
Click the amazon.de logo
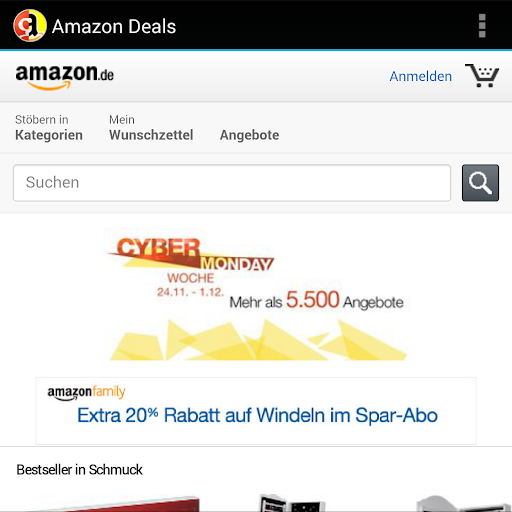click(x=65, y=77)
